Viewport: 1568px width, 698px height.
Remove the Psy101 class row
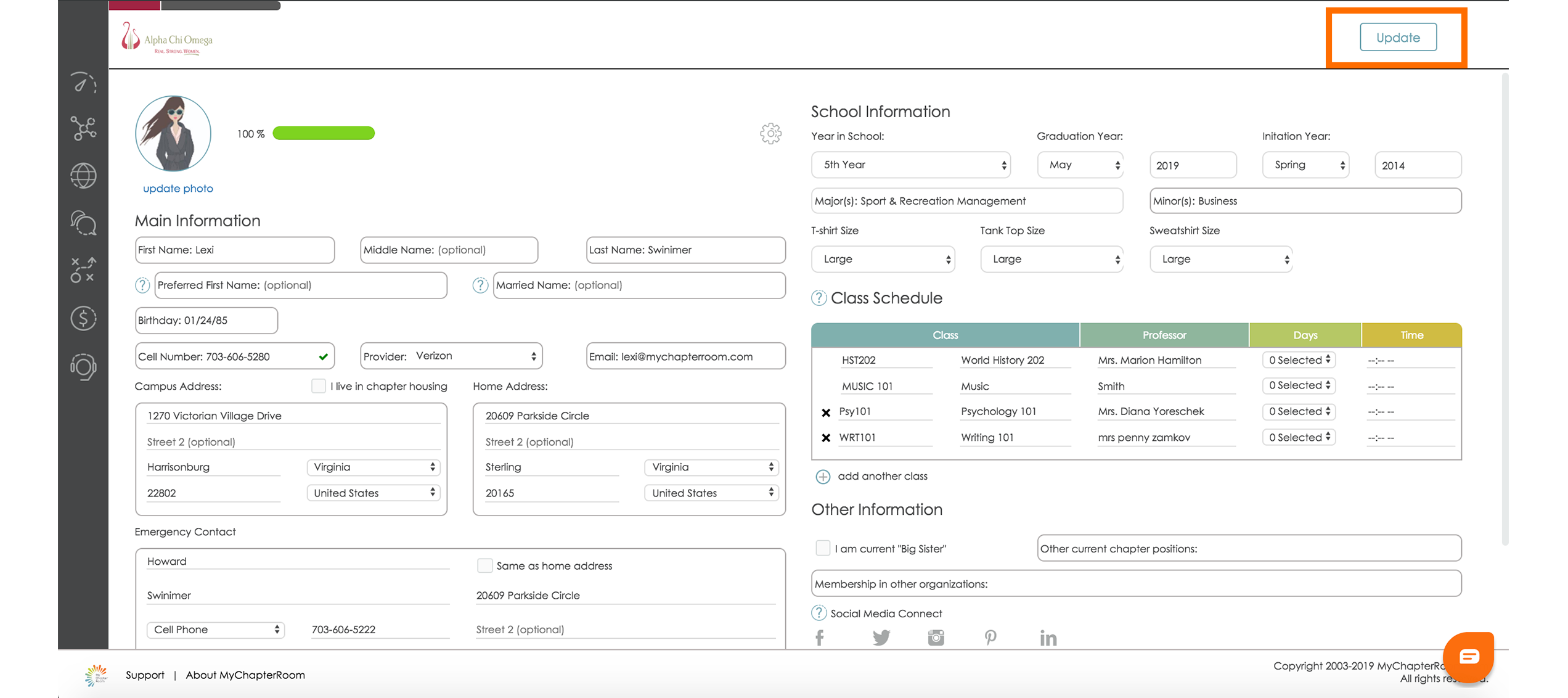[x=826, y=413]
